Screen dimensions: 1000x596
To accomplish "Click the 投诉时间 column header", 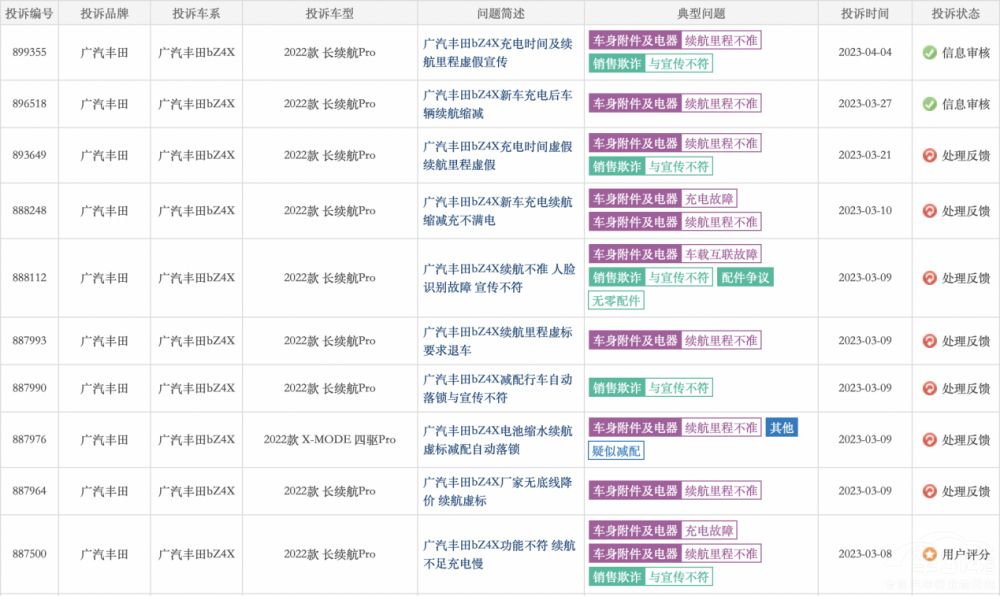I will 864,13.
